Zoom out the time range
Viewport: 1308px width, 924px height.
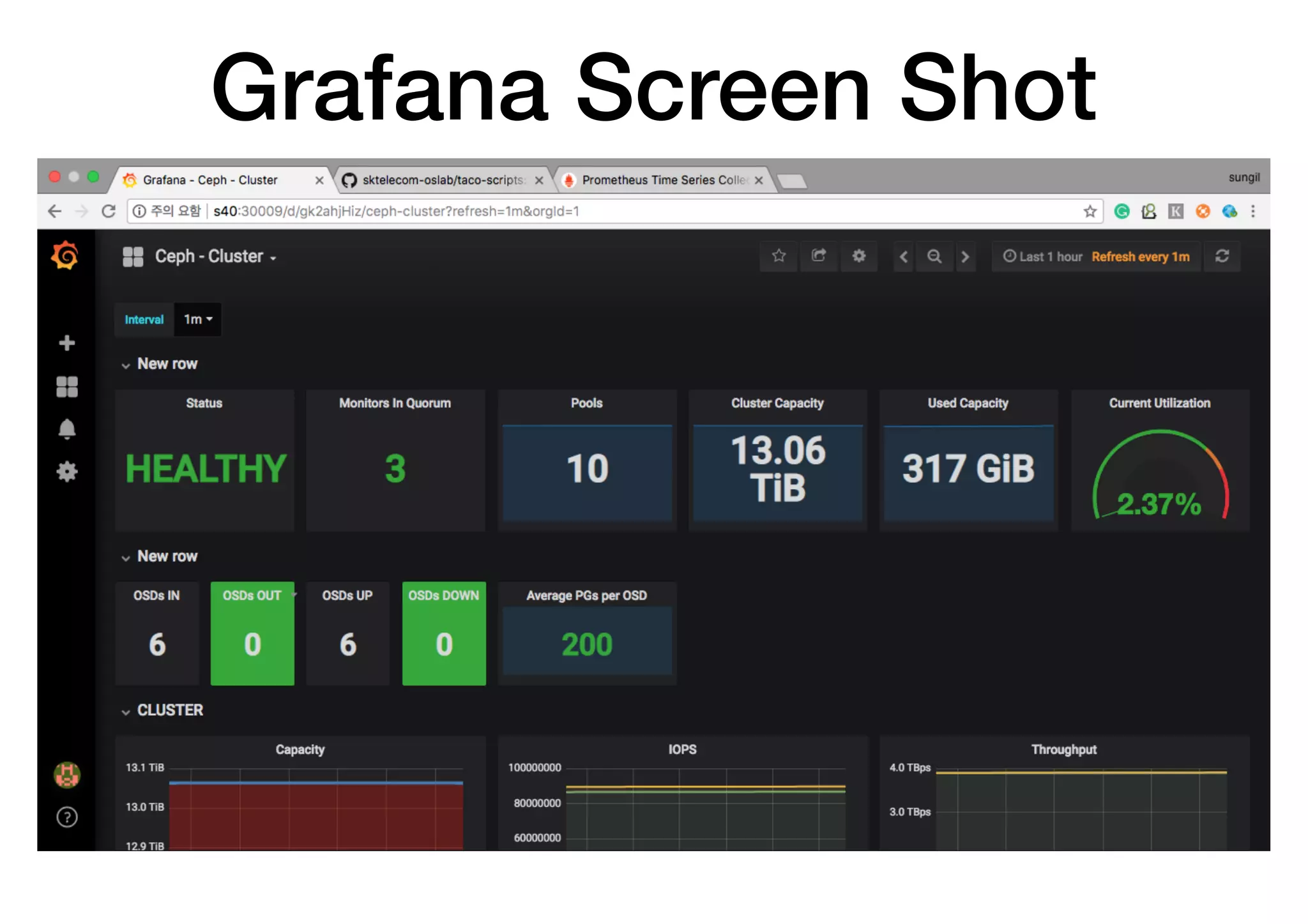tap(934, 256)
